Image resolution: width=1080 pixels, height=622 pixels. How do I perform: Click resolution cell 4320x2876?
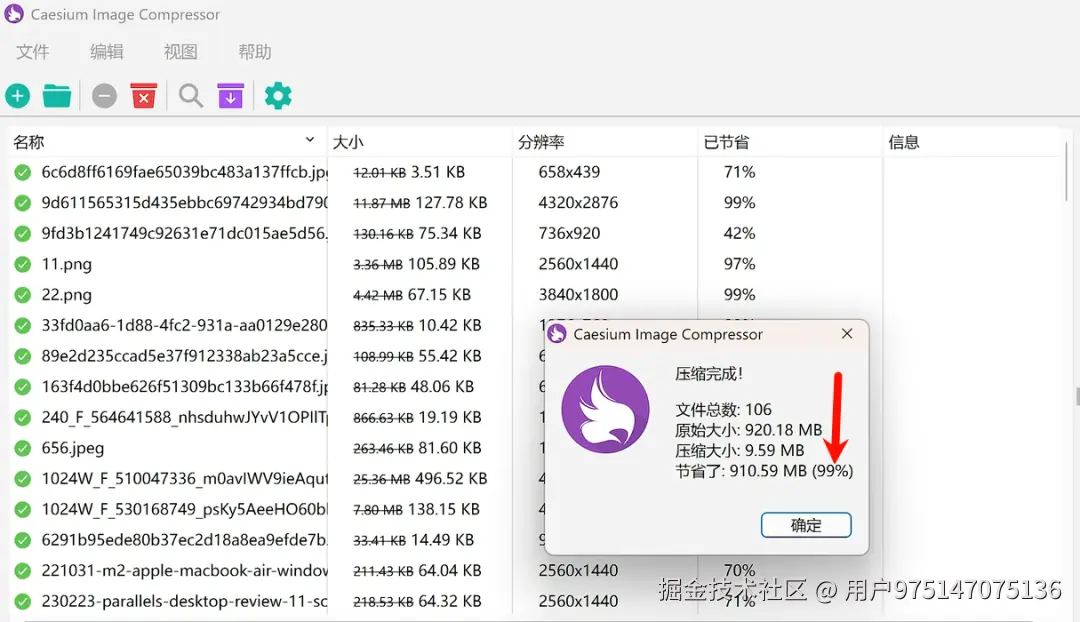(x=579, y=203)
